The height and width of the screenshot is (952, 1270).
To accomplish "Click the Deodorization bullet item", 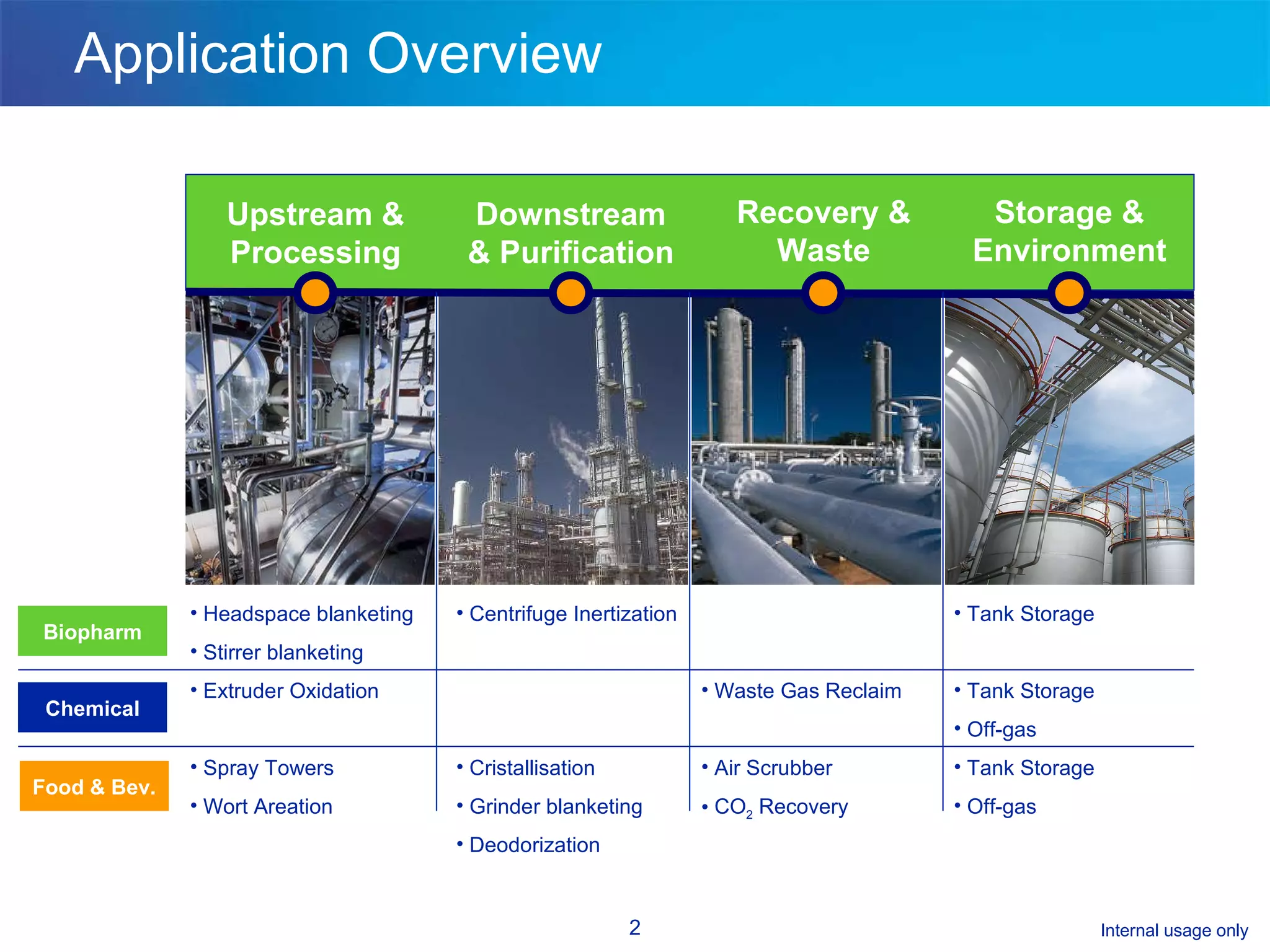I will (x=534, y=845).
